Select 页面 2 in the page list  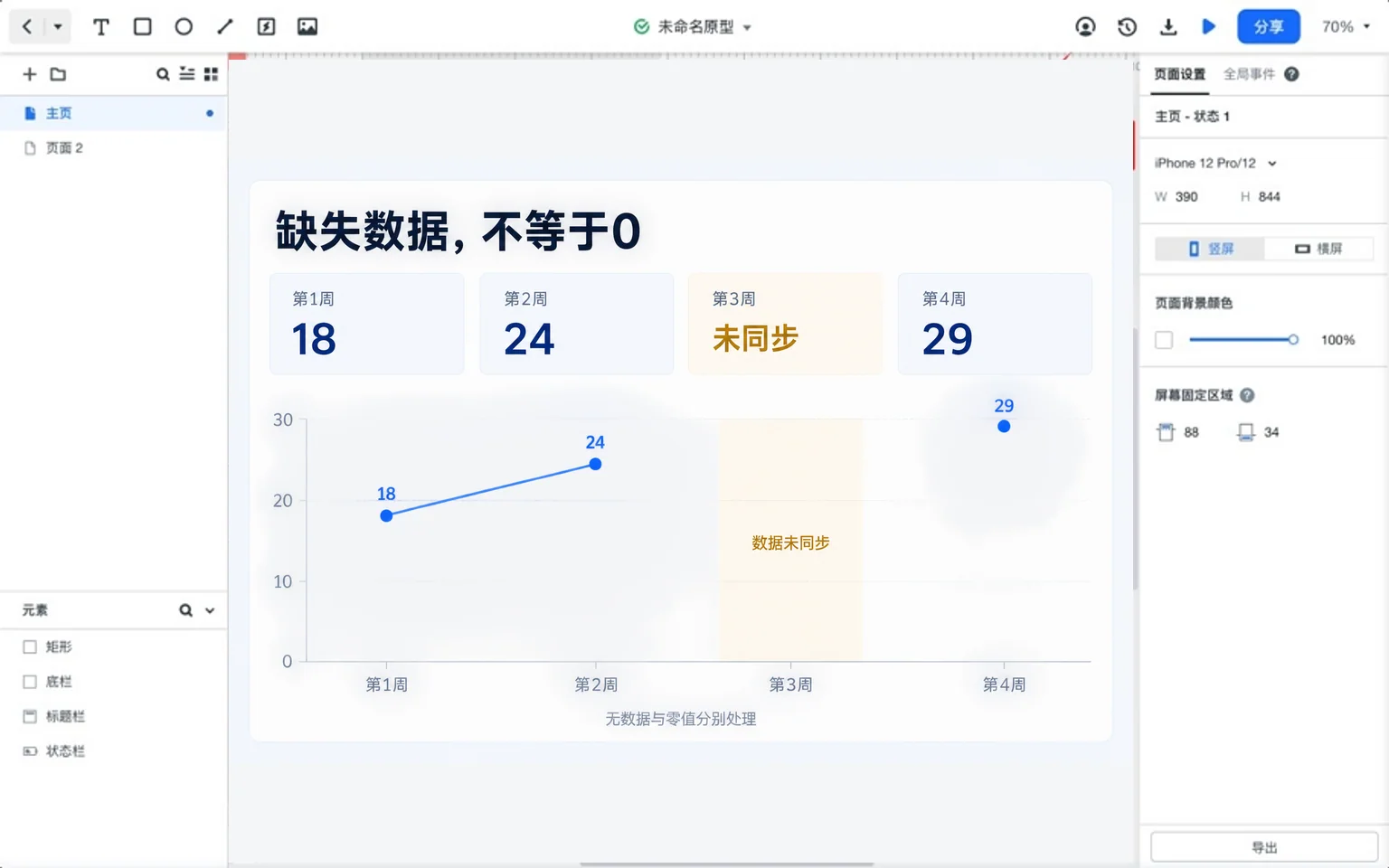click(113, 148)
